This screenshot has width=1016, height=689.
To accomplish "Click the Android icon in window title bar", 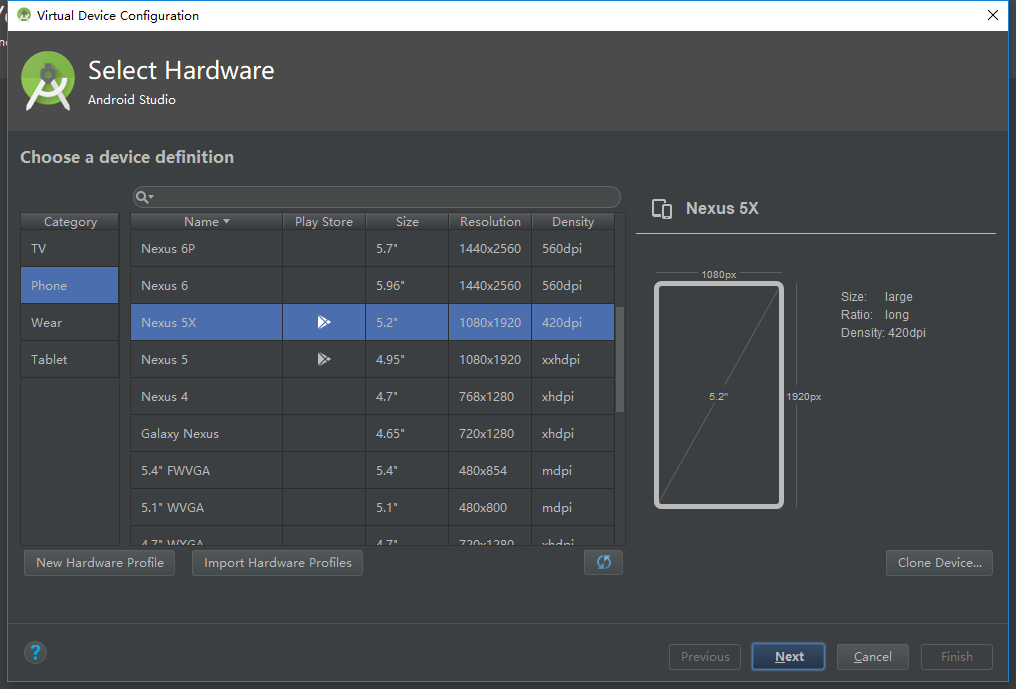I will [x=24, y=15].
